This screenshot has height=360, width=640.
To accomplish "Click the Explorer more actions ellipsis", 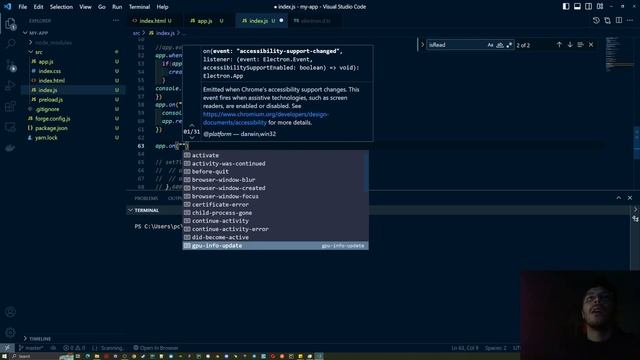I will click(116, 20).
